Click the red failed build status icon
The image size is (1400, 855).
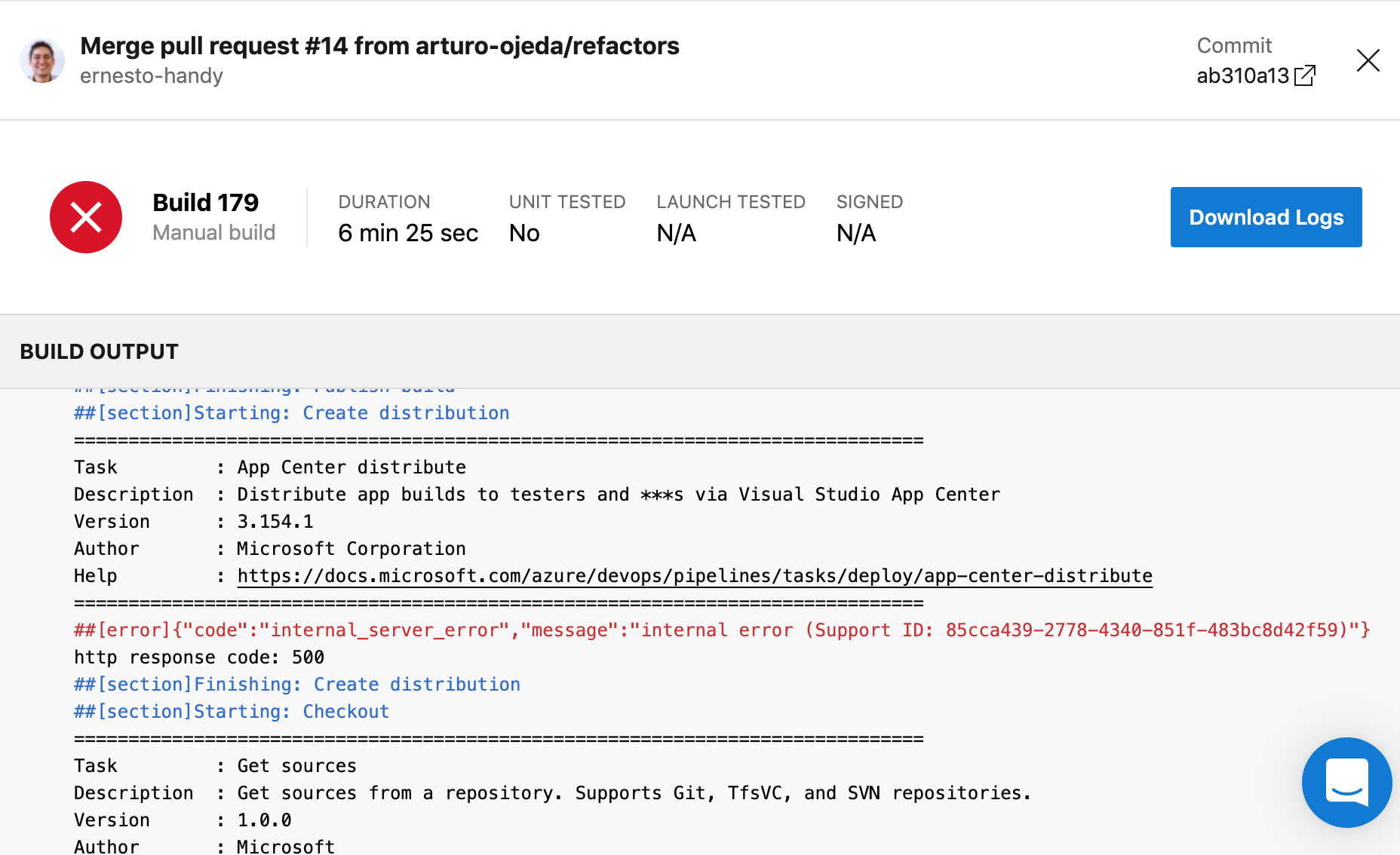tap(86, 217)
